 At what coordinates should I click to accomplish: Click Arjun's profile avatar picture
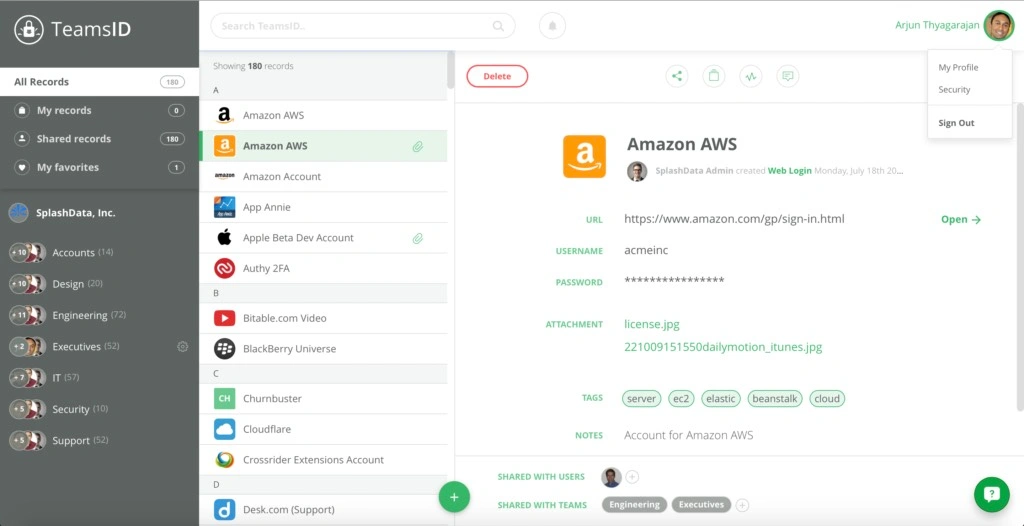(999, 25)
